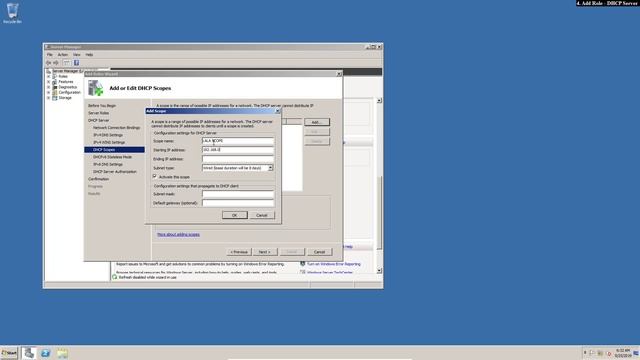Go to the DHCP Server Authorization step

pyautogui.click(x=115, y=172)
